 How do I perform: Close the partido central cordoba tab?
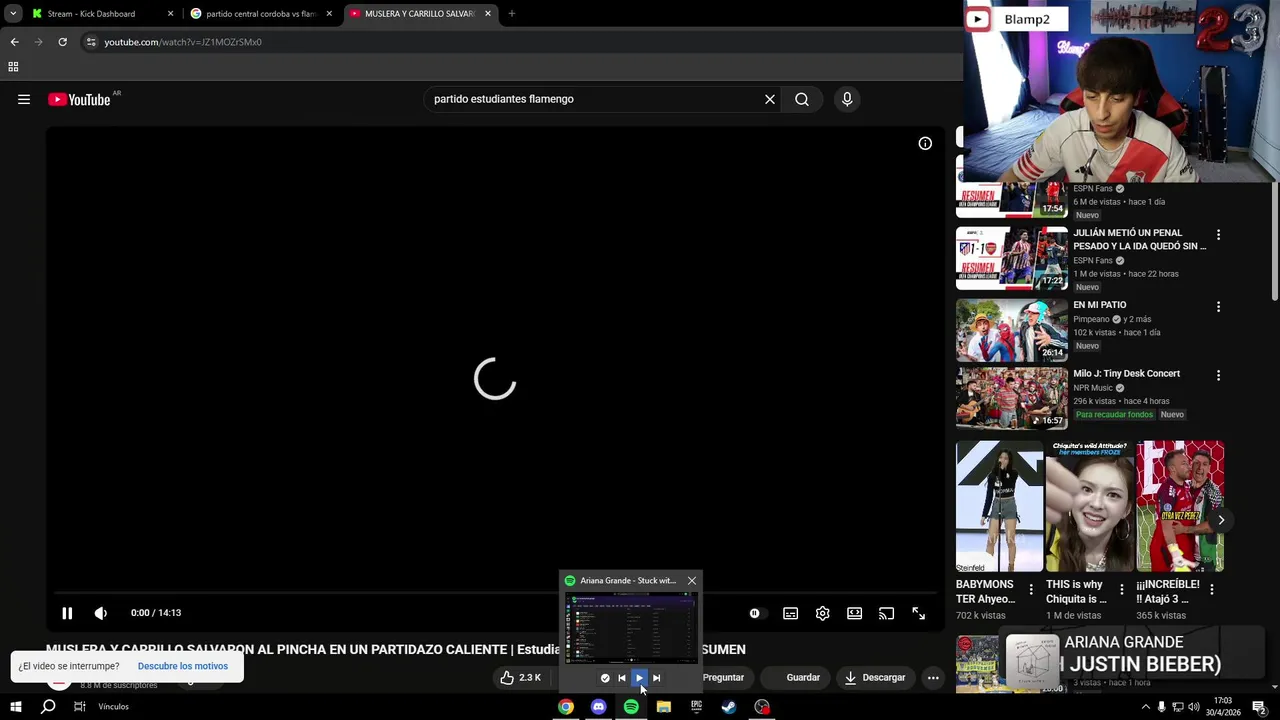(x=329, y=14)
